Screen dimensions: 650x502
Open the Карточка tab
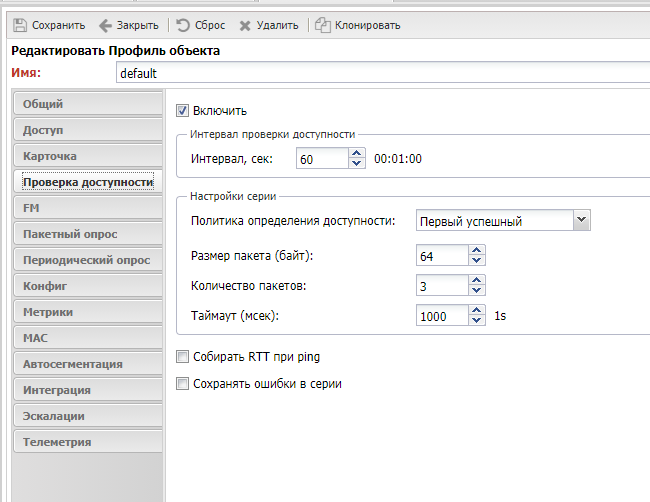88,156
